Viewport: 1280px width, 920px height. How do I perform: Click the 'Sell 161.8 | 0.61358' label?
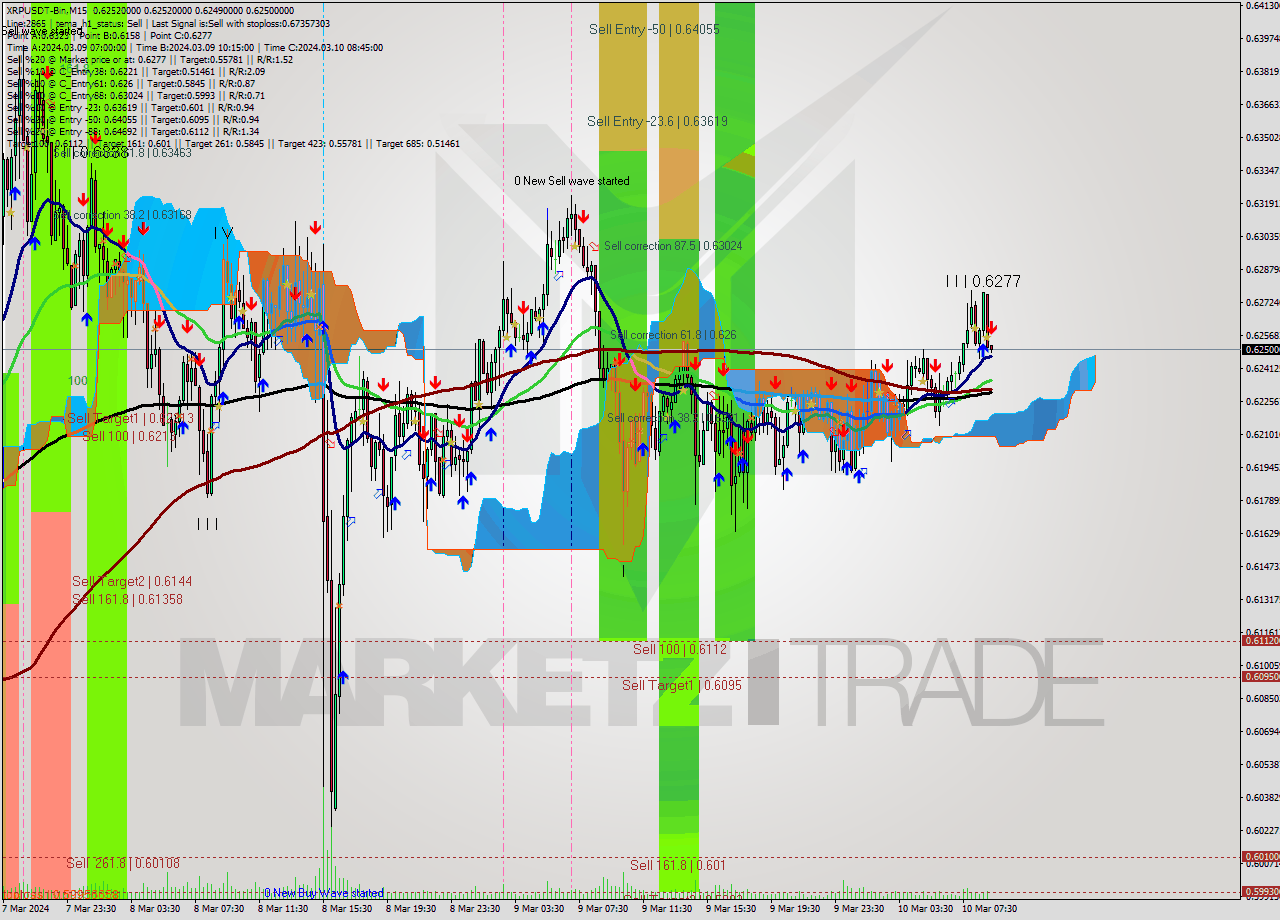(127, 599)
